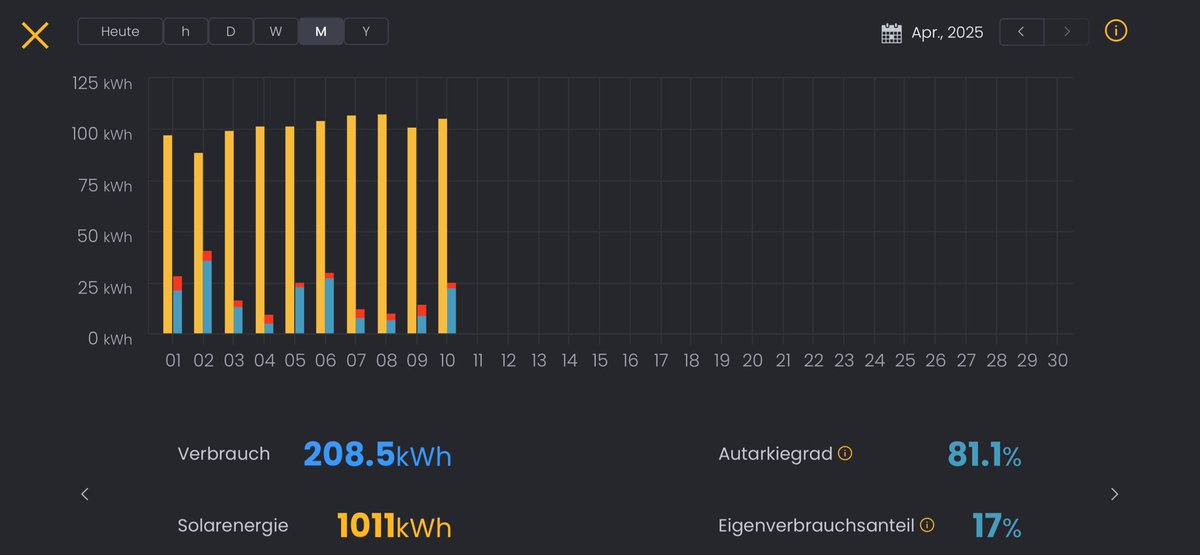Select yellow solar bar for day 01
Screen dimensions: 1200x555
168,235
